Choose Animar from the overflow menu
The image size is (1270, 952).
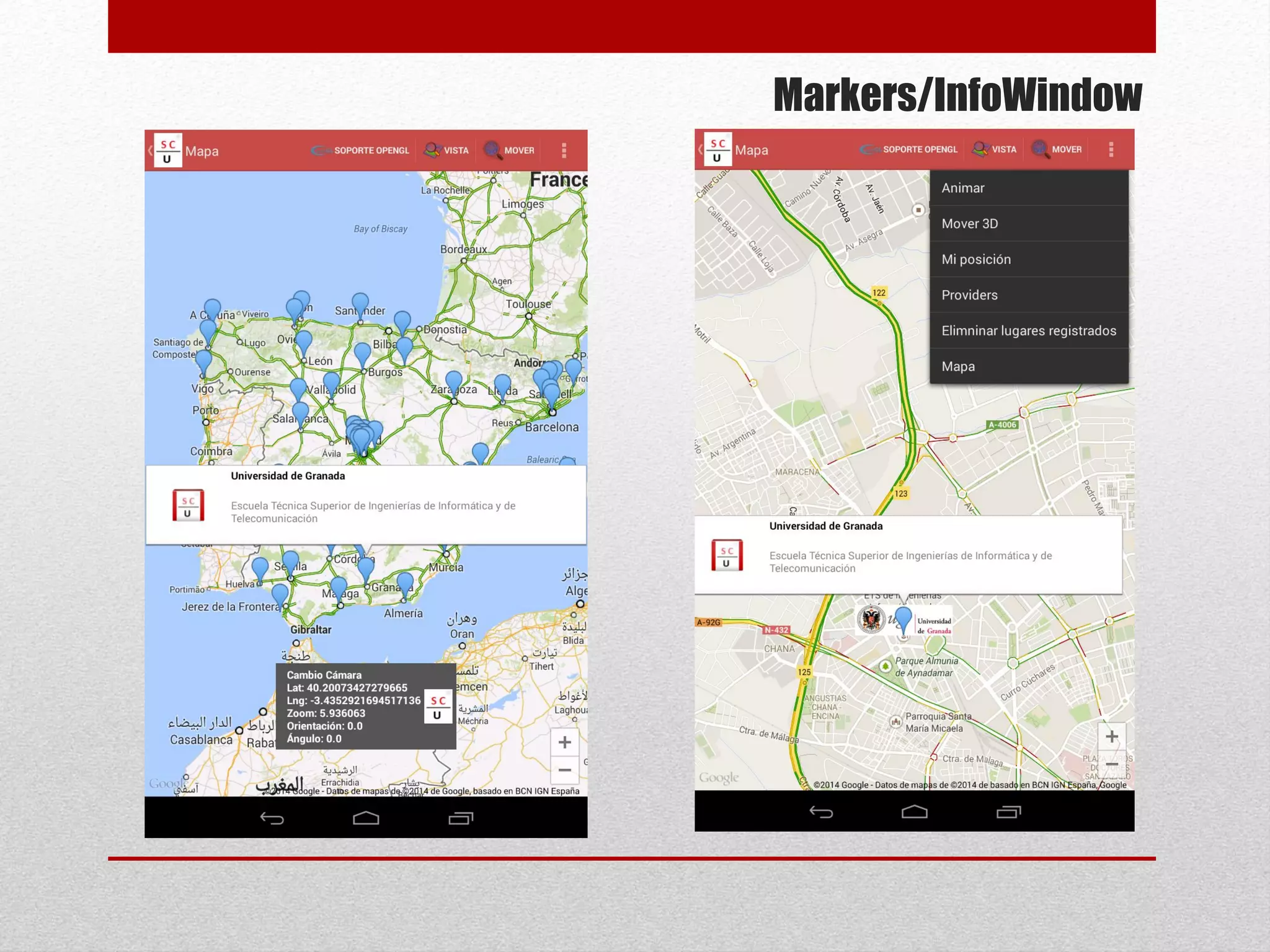point(1029,188)
